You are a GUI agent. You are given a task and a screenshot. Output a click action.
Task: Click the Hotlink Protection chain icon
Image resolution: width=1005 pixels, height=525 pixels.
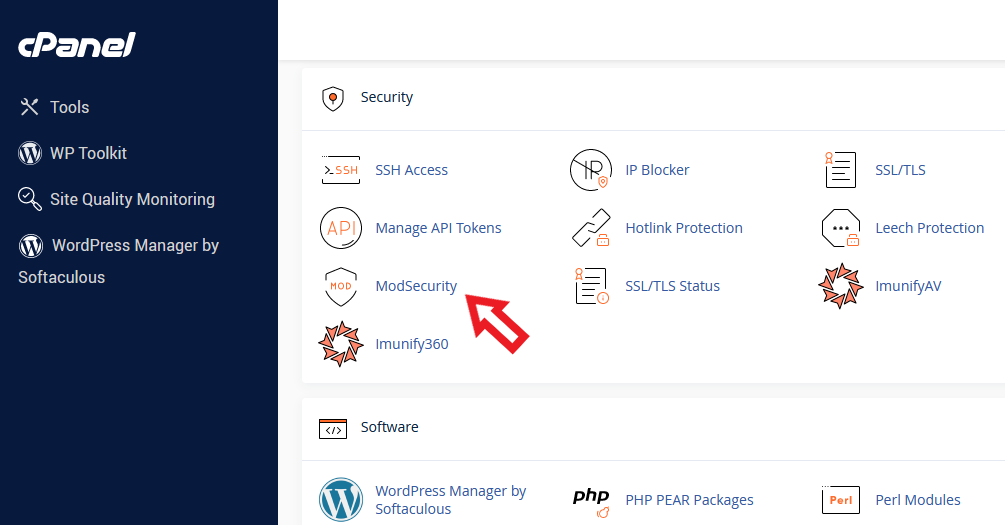click(x=590, y=228)
